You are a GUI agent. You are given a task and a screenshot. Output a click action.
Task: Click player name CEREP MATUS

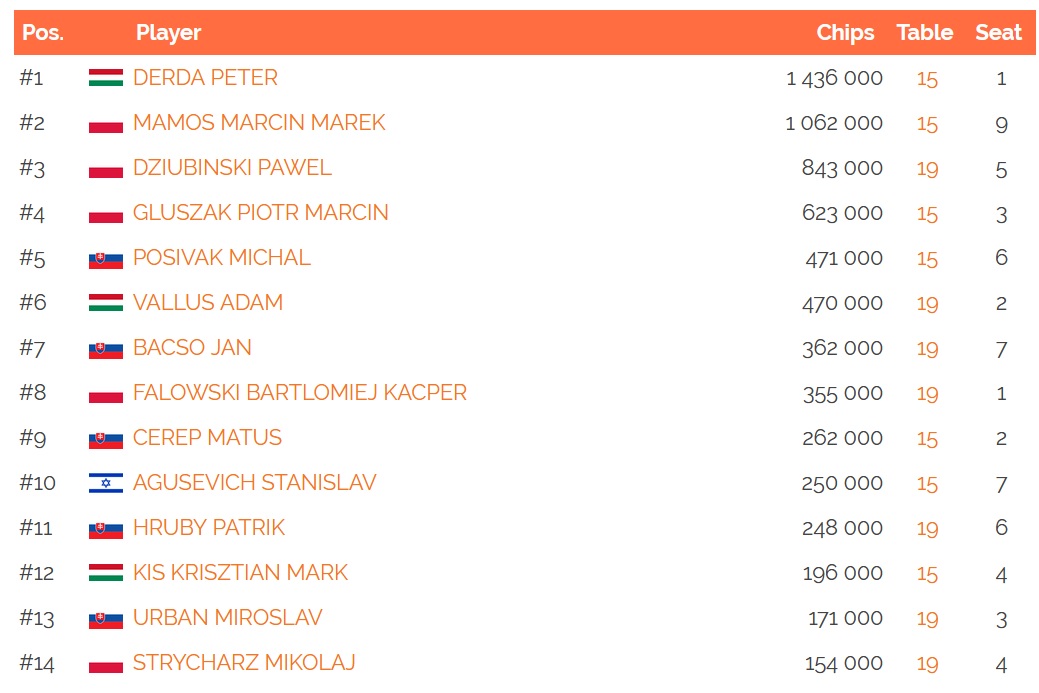tap(207, 438)
